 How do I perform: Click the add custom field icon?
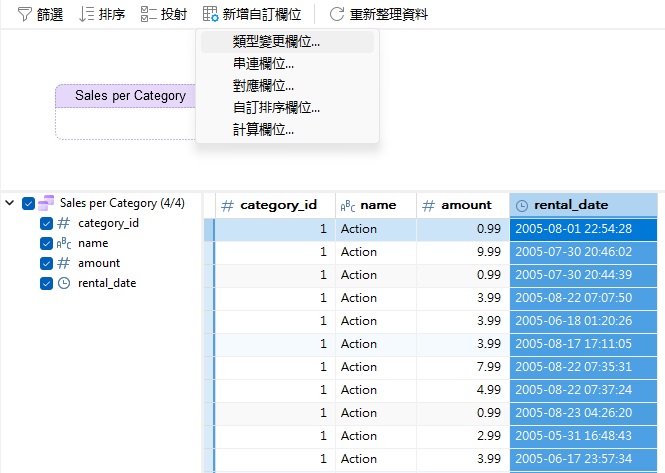click(x=210, y=14)
